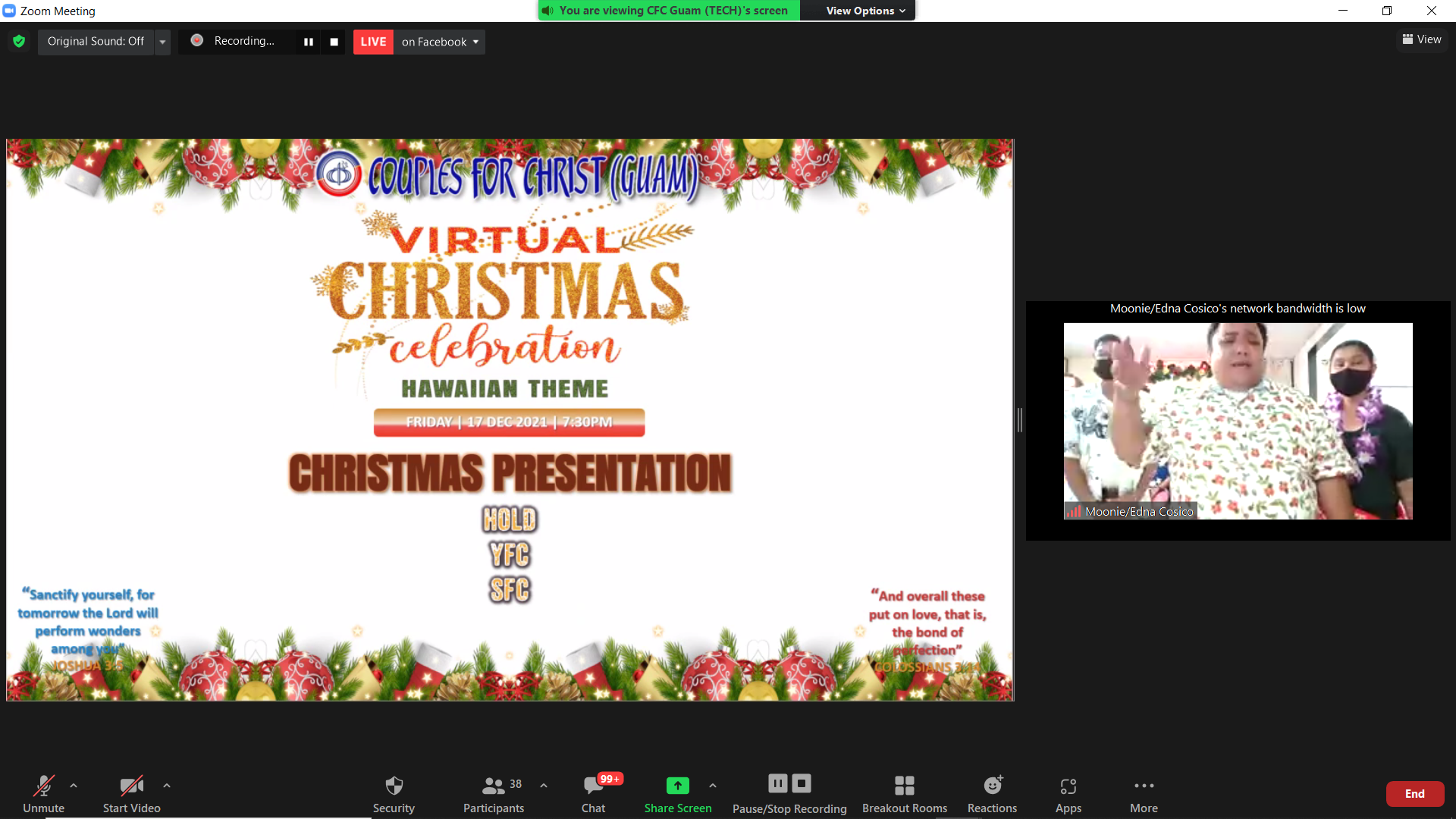Expand video settings caret next to Start Video
This screenshot has height=819, width=1456.
point(167,786)
